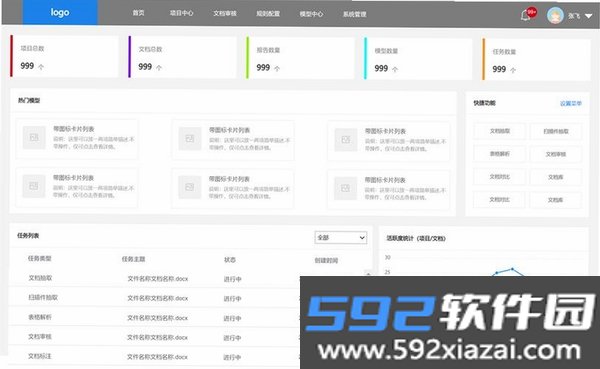The width and height of the screenshot is (600, 369).
Task: Click image placeholder icon of top-middle model card
Action: (x=190, y=139)
